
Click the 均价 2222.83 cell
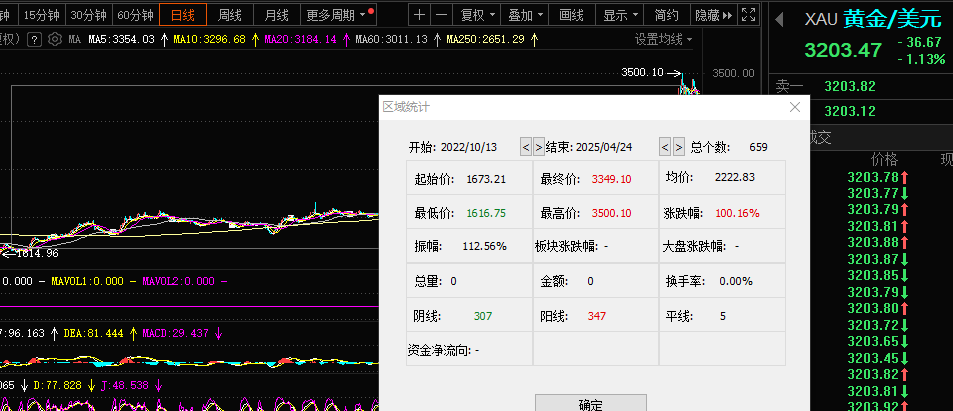(722, 178)
